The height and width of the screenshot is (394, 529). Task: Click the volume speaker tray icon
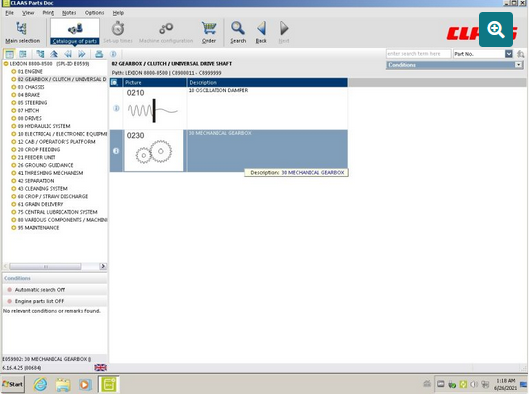(474, 384)
